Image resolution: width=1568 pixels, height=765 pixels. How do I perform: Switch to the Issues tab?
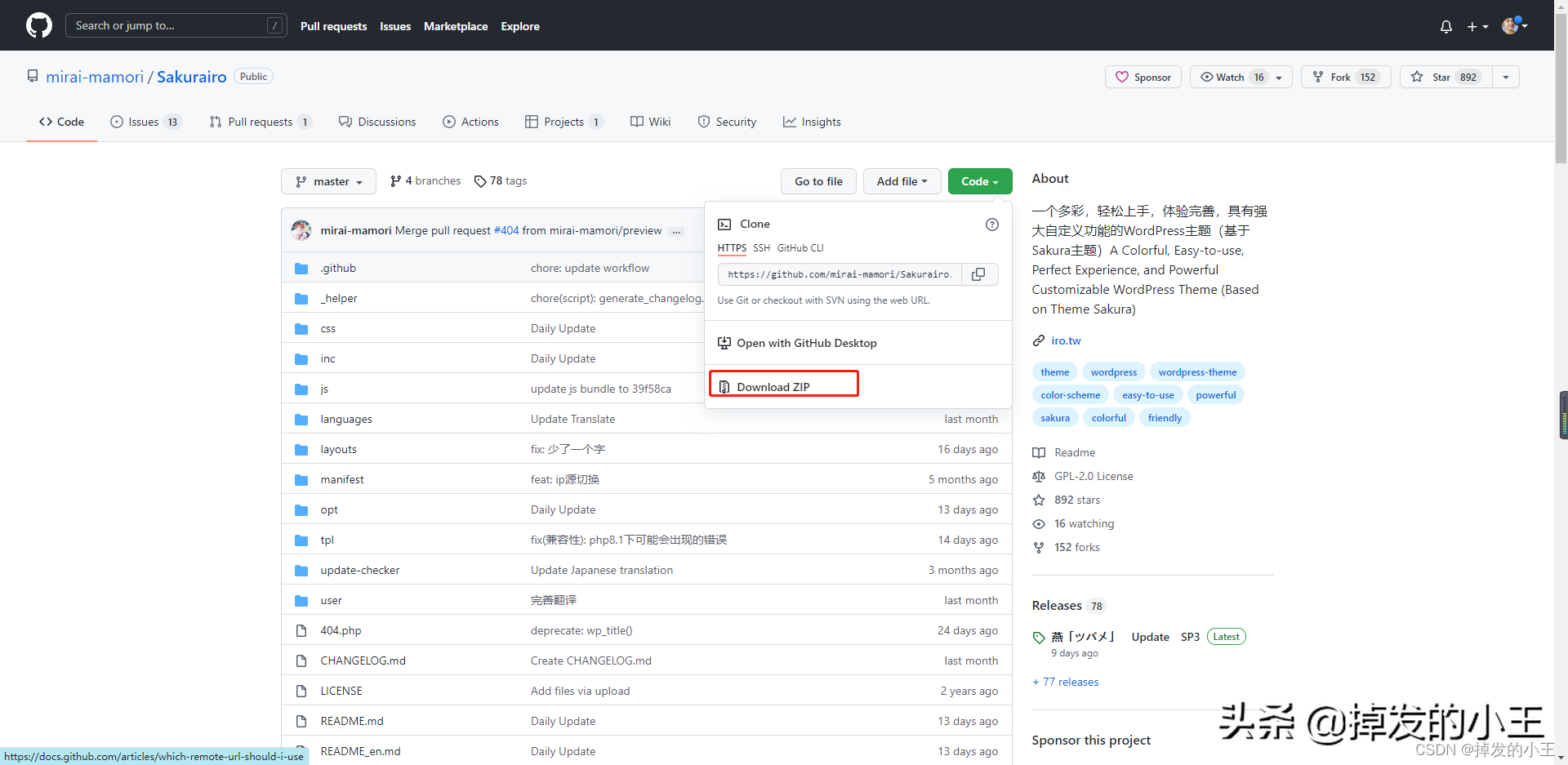(x=145, y=122)
